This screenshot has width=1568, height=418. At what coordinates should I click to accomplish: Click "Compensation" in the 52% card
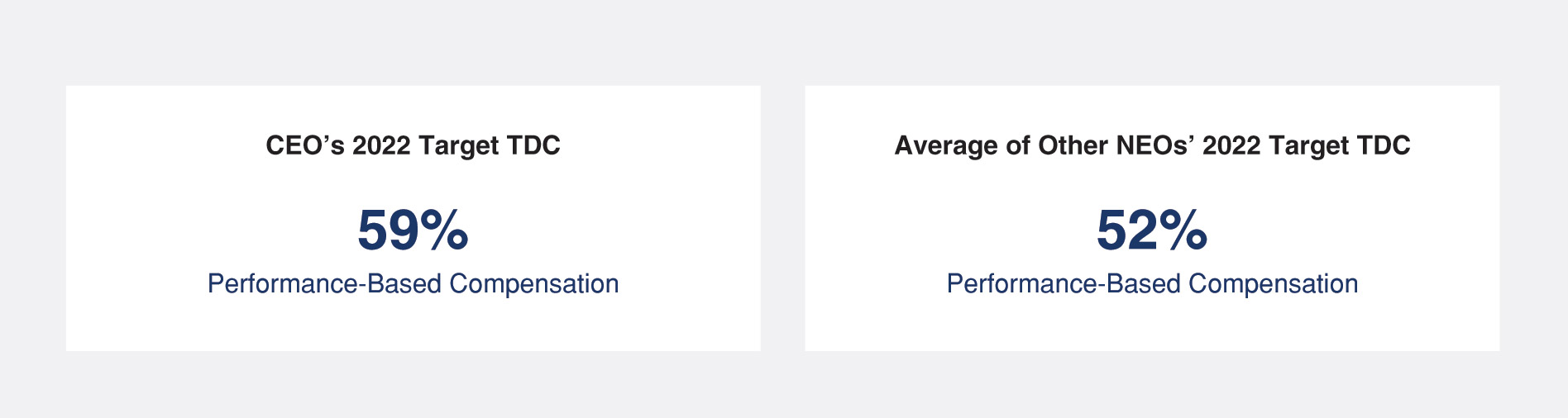pyautogui.click(x=1273, y=283)
